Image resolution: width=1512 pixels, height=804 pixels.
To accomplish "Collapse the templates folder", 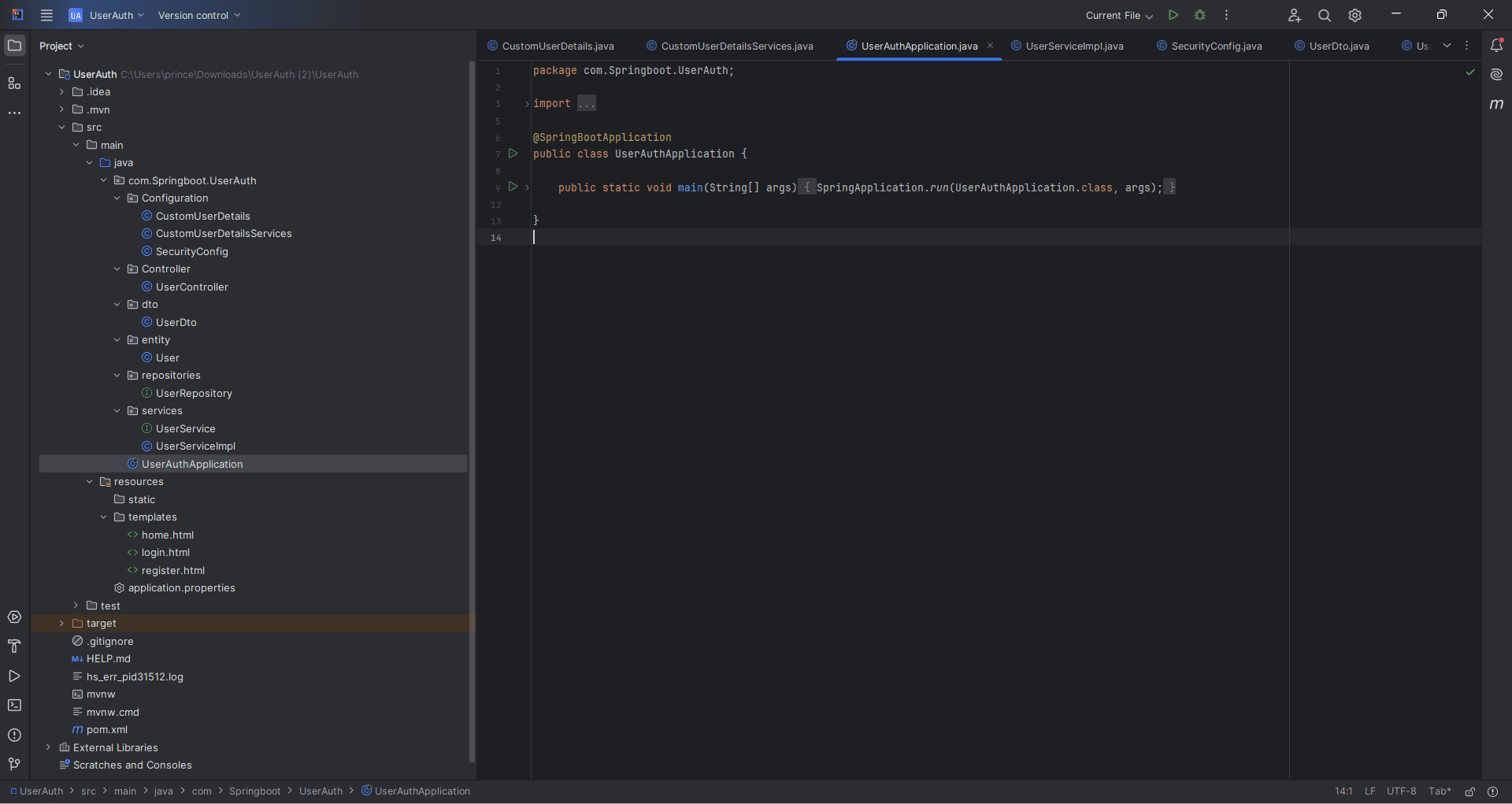I will coord(104,517).
